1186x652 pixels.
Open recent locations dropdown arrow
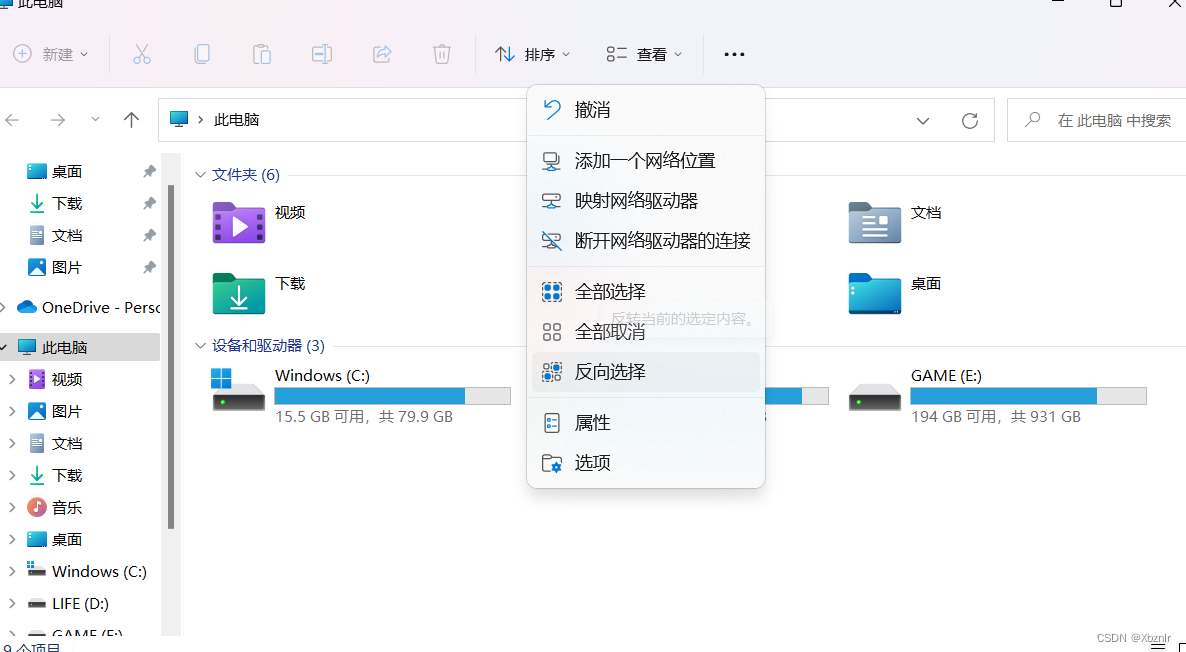tap(95, 120)
